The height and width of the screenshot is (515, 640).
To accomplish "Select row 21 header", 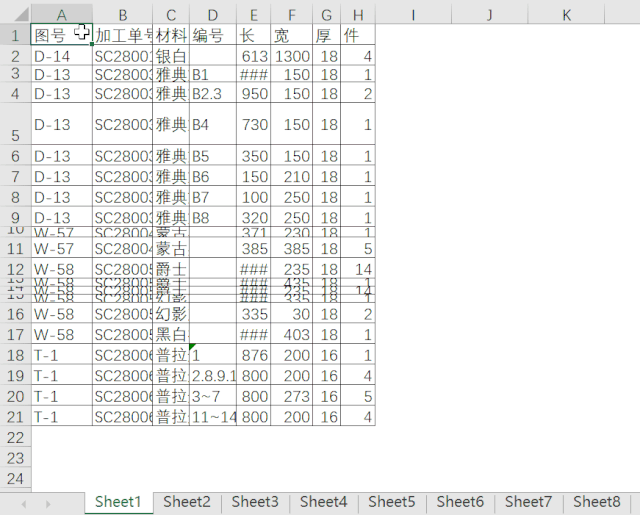I will (16, 416).
